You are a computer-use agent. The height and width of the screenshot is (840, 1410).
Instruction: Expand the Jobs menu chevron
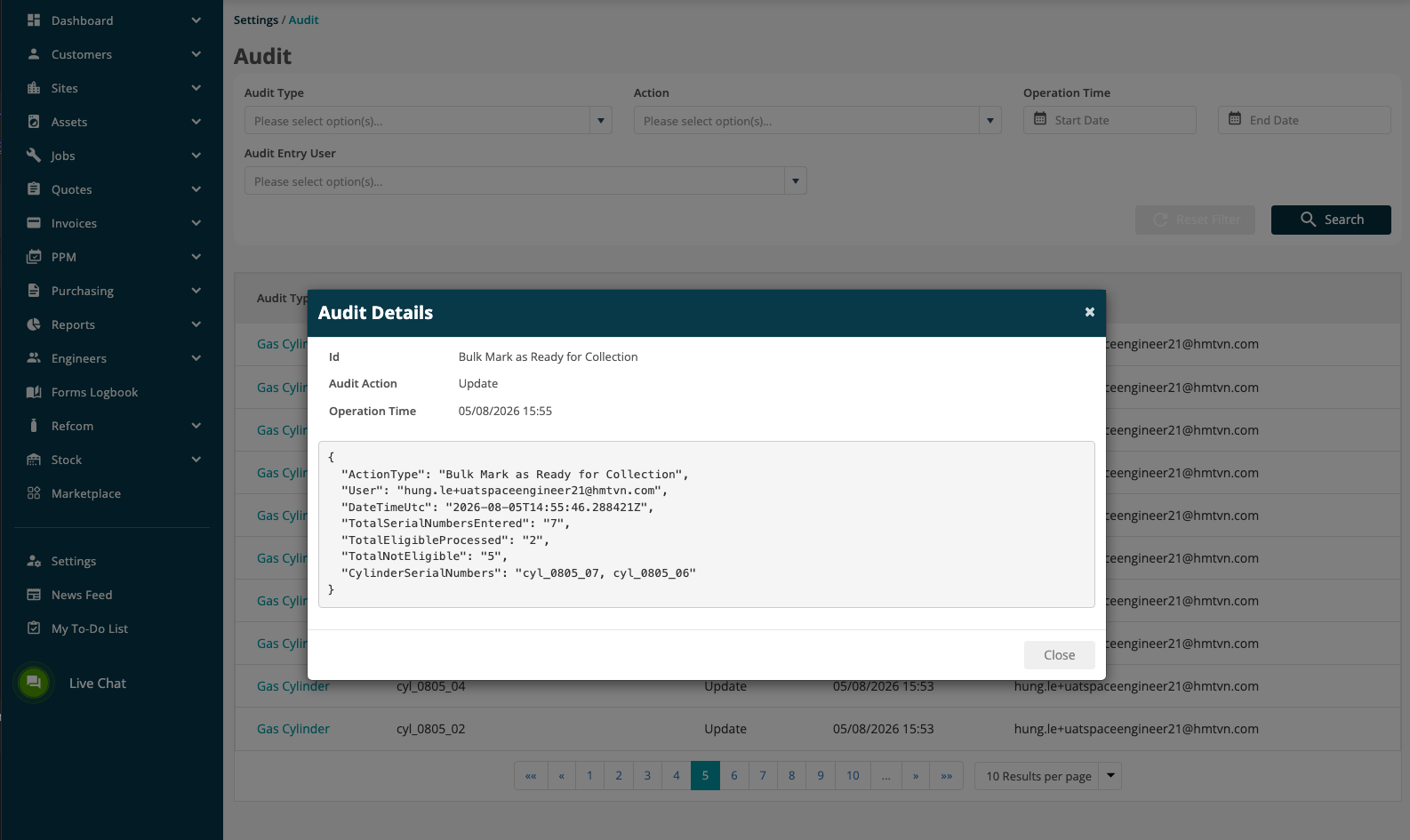(196, 155)
